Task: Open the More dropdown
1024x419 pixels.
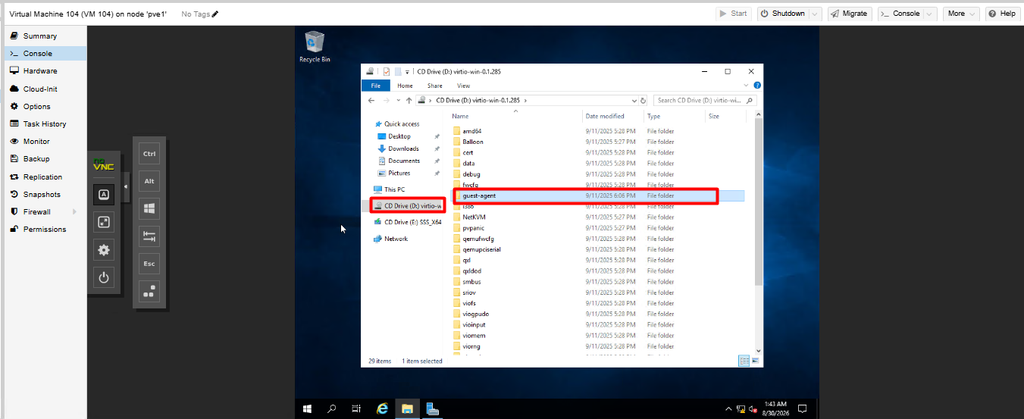Action: click(961, 14)
